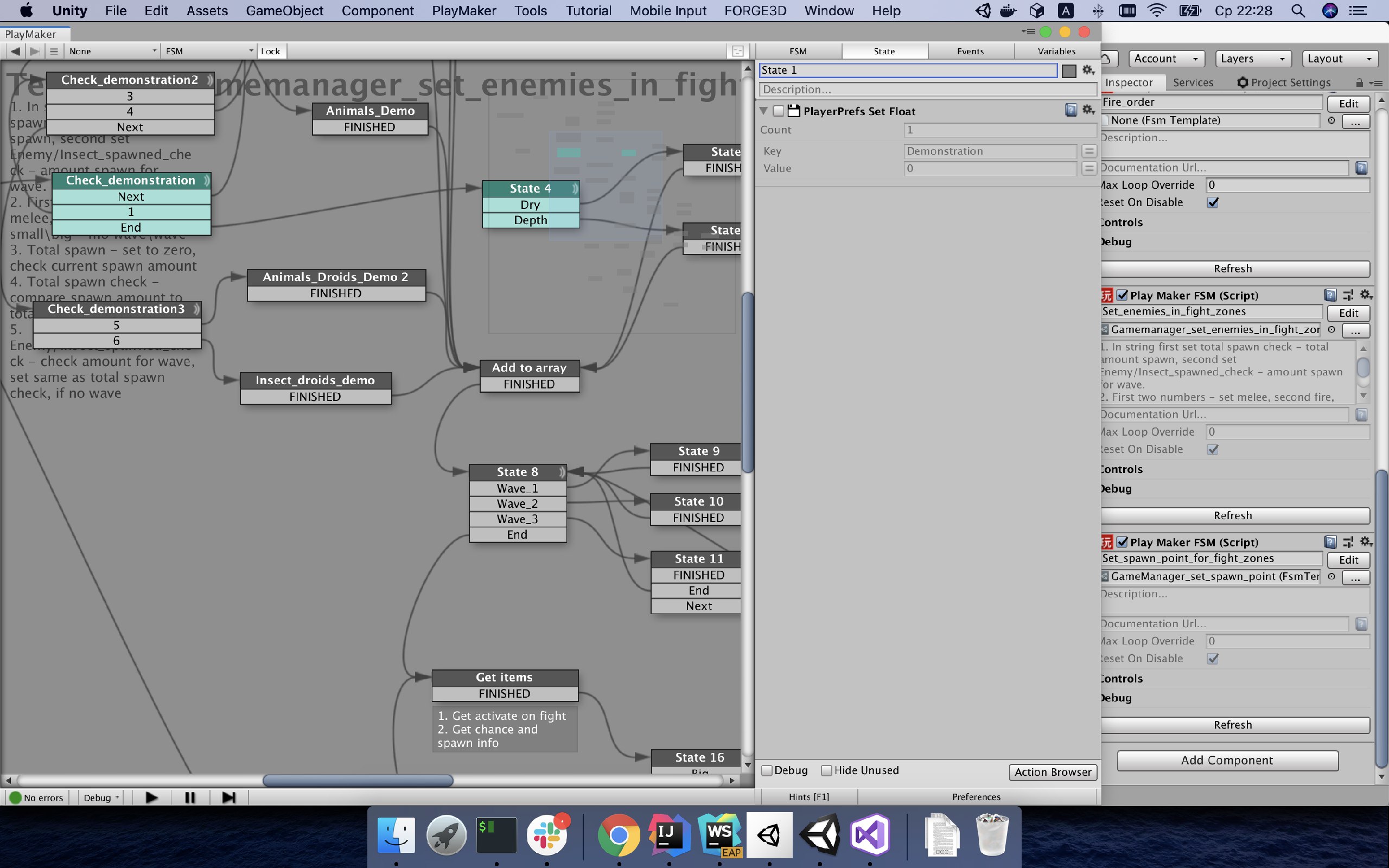Open the recent FSM list menu
This screenshot has width=1389, height=868.
point(53,51)
